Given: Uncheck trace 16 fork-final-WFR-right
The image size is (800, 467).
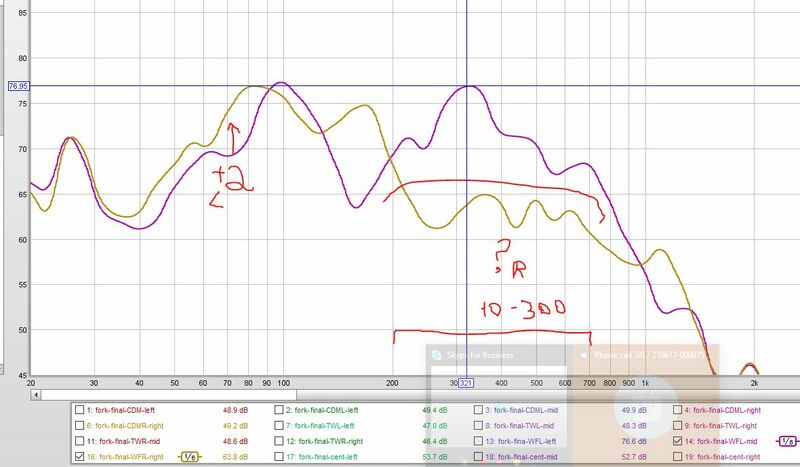Looking at the screenshot, I should point(80,457).
